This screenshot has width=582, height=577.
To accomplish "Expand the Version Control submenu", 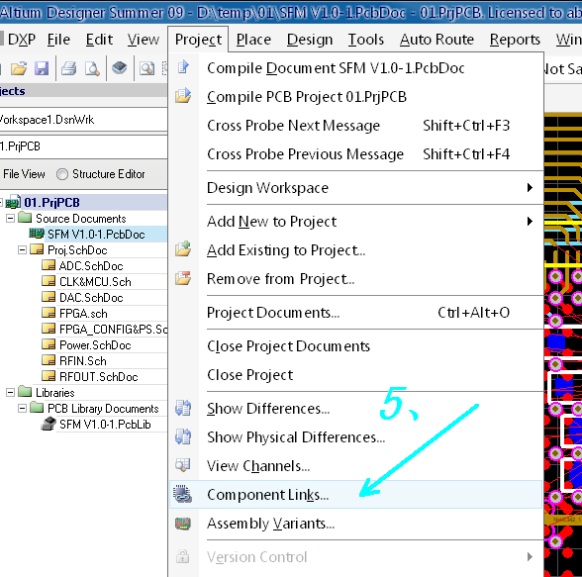I will coord(530,557).
